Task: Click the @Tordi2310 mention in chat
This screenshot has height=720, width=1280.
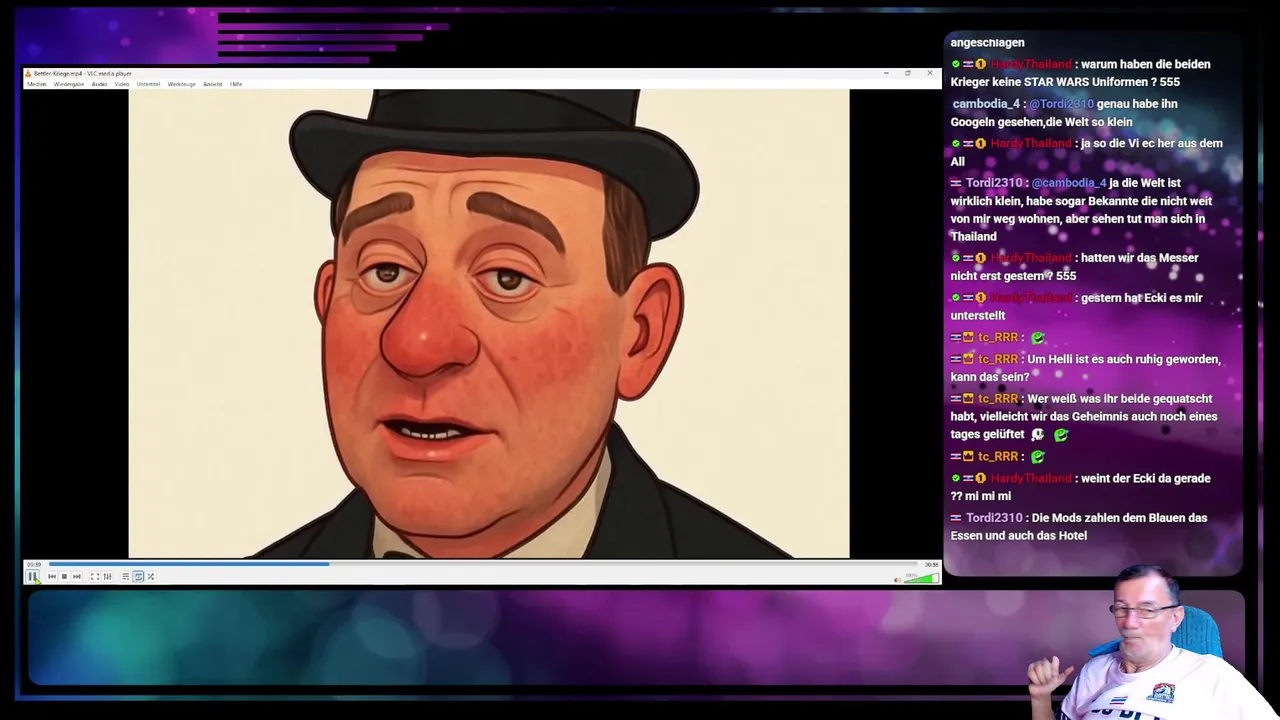Action: coord(1061,104)
